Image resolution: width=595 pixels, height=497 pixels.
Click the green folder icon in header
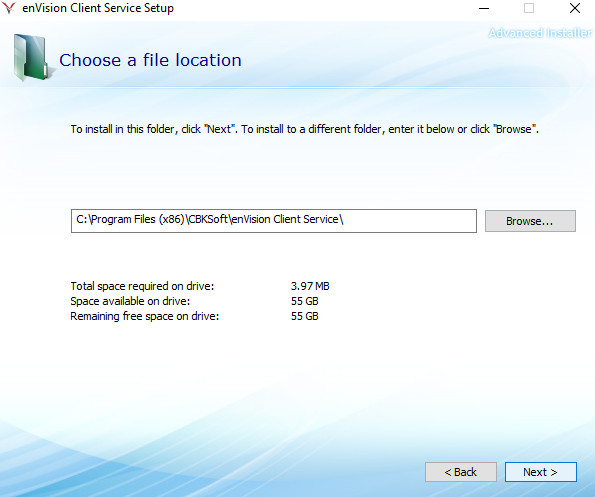point(31,58)
